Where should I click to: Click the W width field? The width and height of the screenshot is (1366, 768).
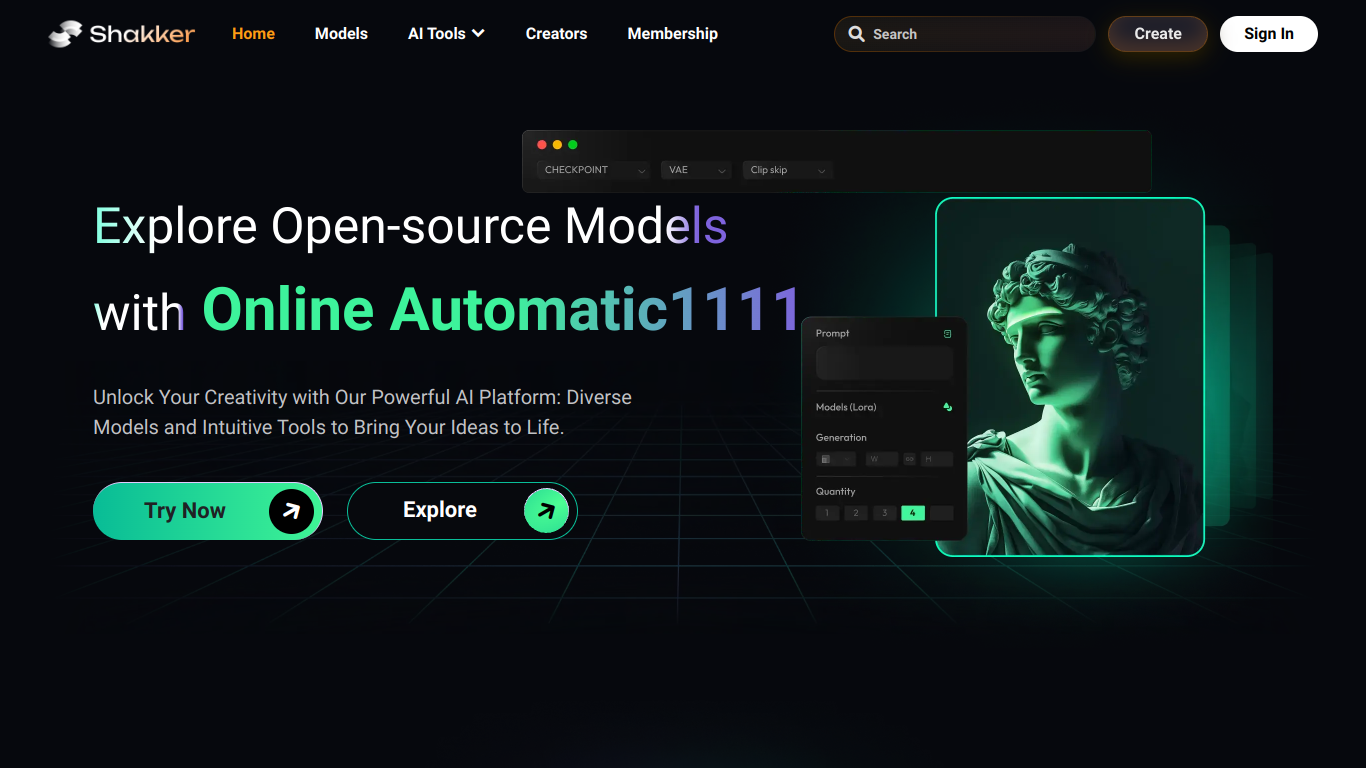point(882,459)
